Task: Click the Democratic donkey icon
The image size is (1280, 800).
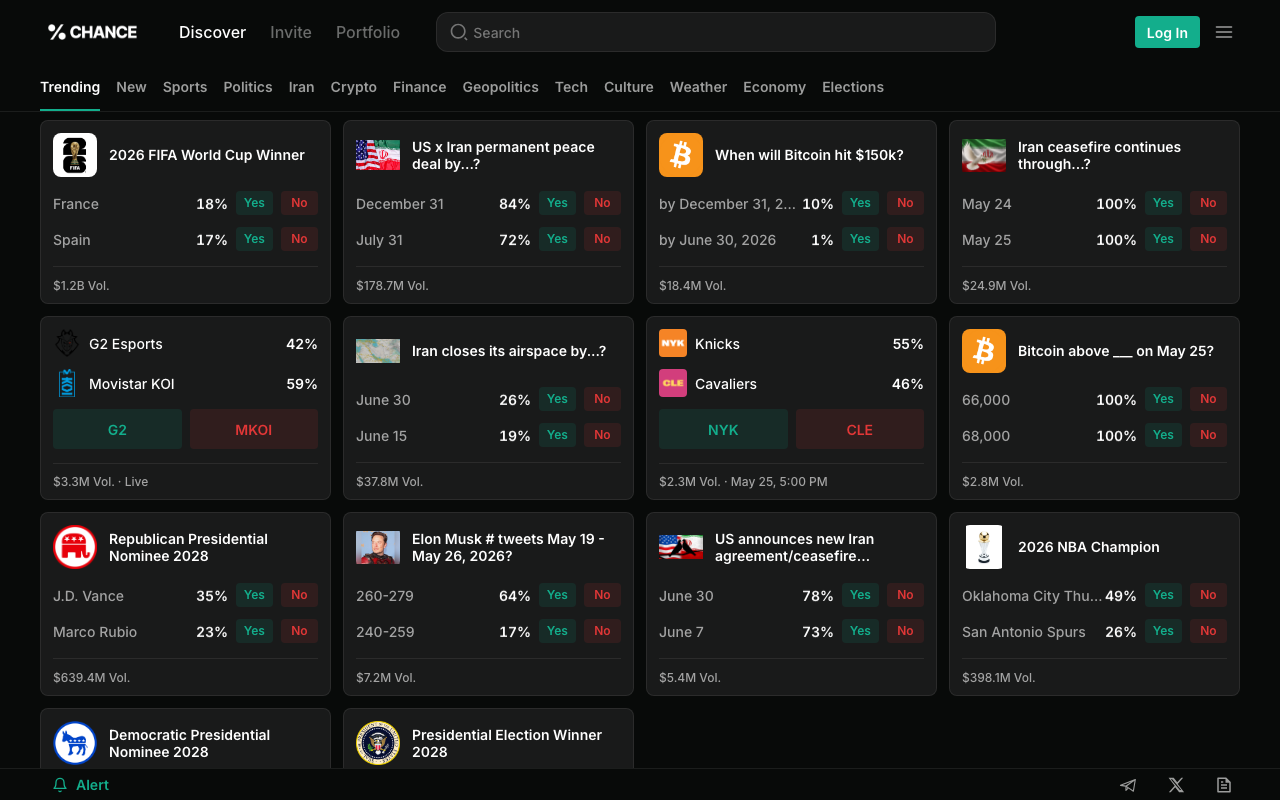Action: point(75,743)
